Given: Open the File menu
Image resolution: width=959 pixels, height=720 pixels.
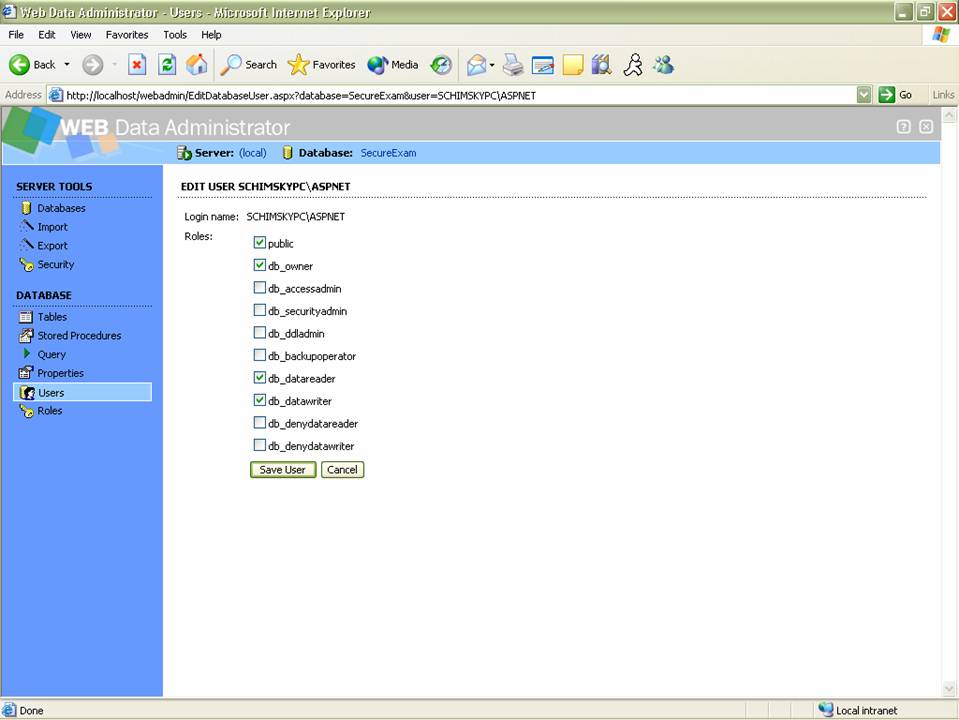Looking at the screenshot, I should click(16, 35).
